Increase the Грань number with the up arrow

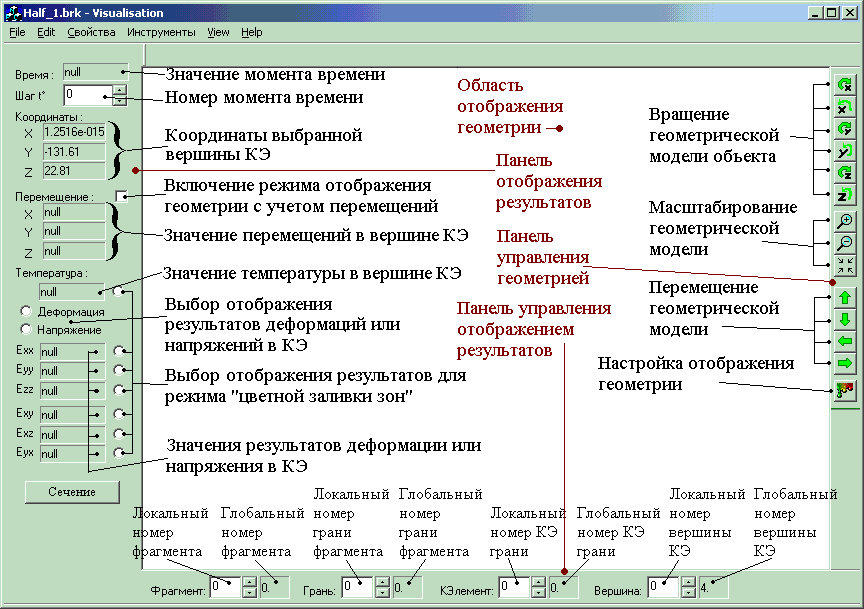[382, 582]
